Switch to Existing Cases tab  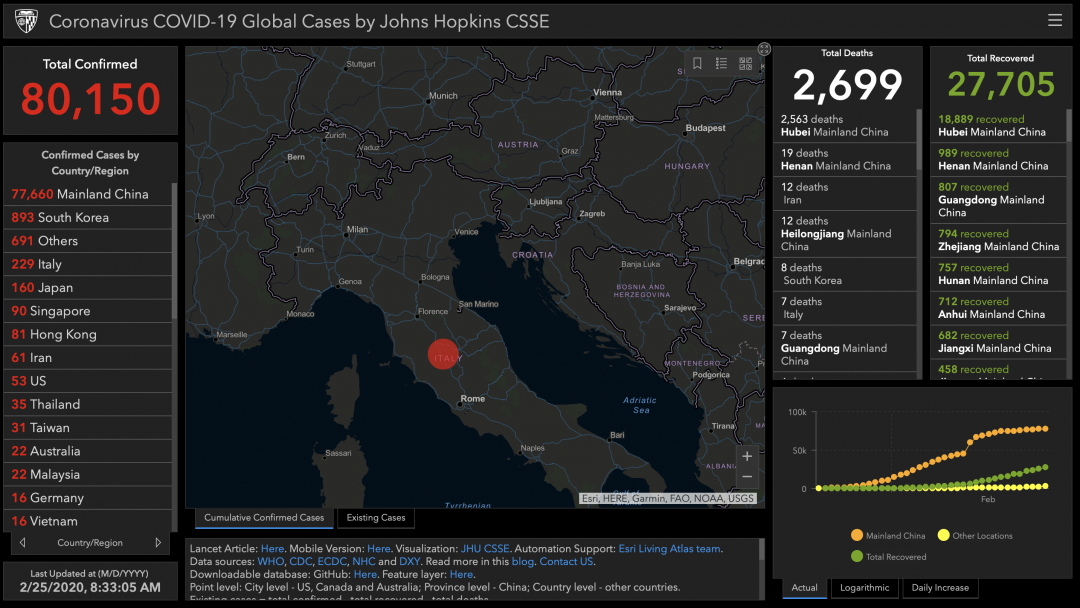coord(375,518)
